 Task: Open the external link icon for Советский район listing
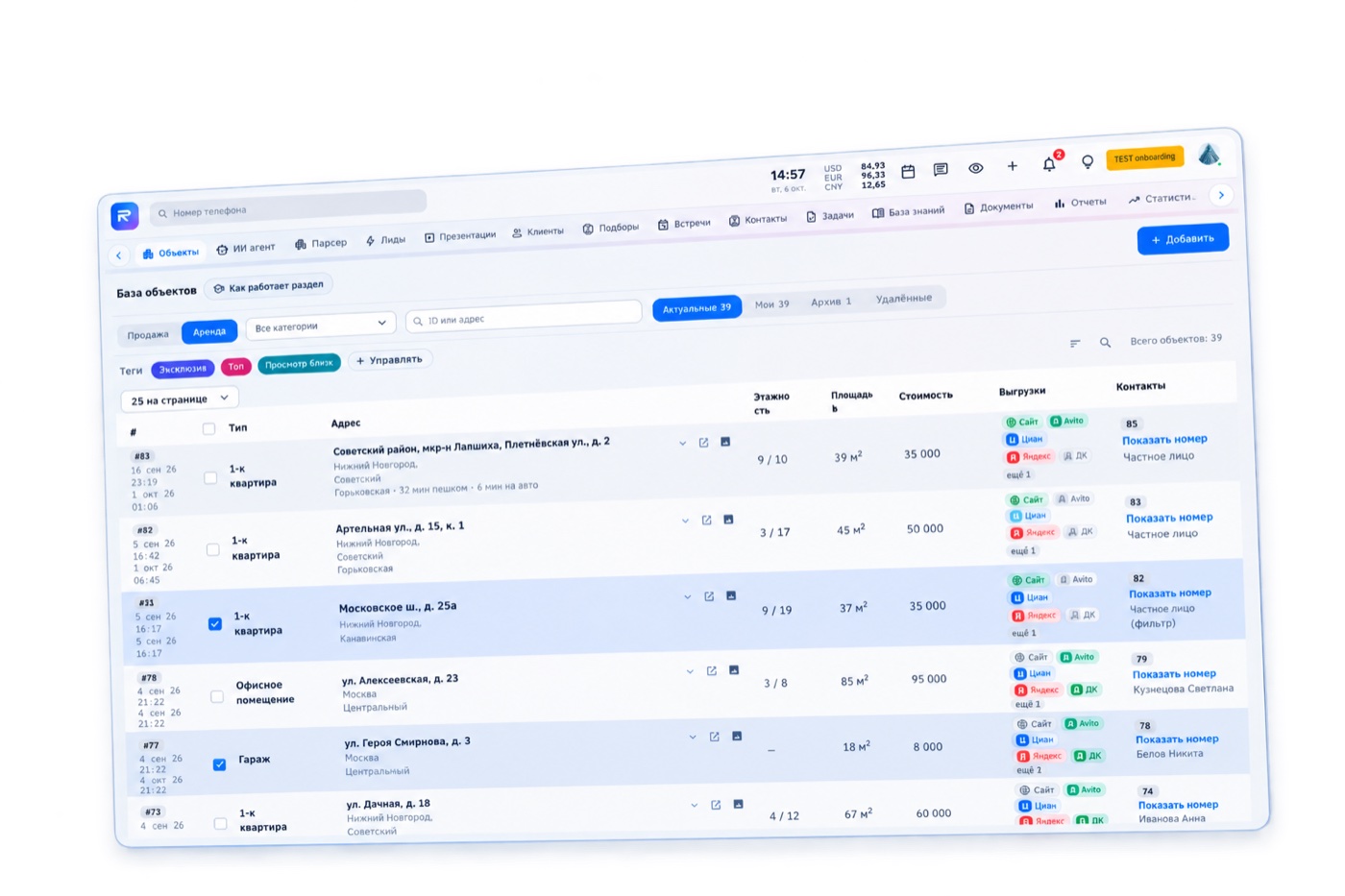click(703, 443)
